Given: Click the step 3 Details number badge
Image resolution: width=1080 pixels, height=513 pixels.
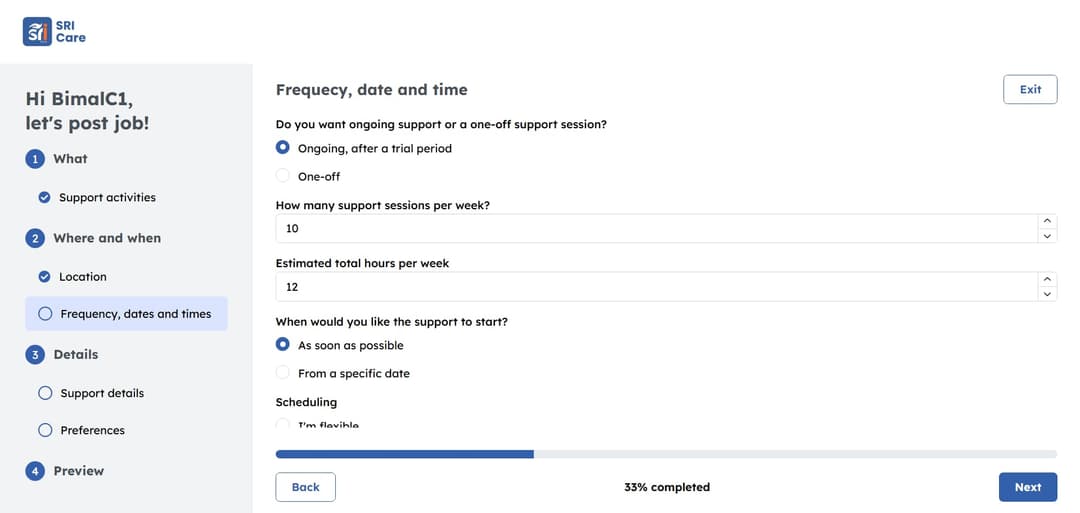Looking at the screenshot, I should click(35, 355).
